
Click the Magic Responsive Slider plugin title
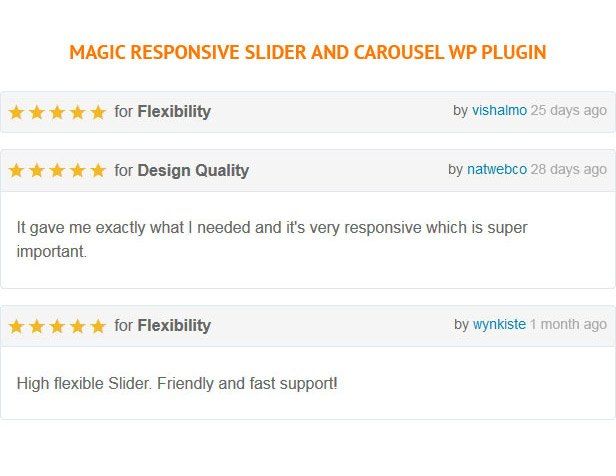coord(308,52)
